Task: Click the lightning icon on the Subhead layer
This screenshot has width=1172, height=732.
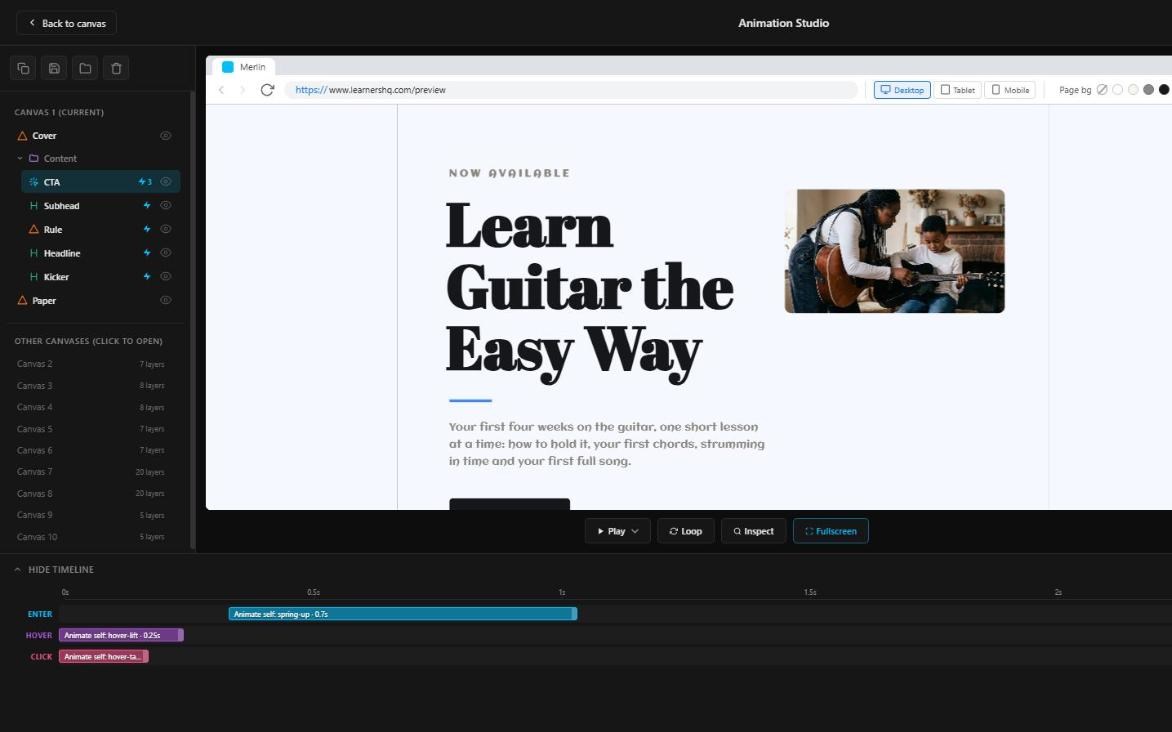Action: (x=146, y=206)
